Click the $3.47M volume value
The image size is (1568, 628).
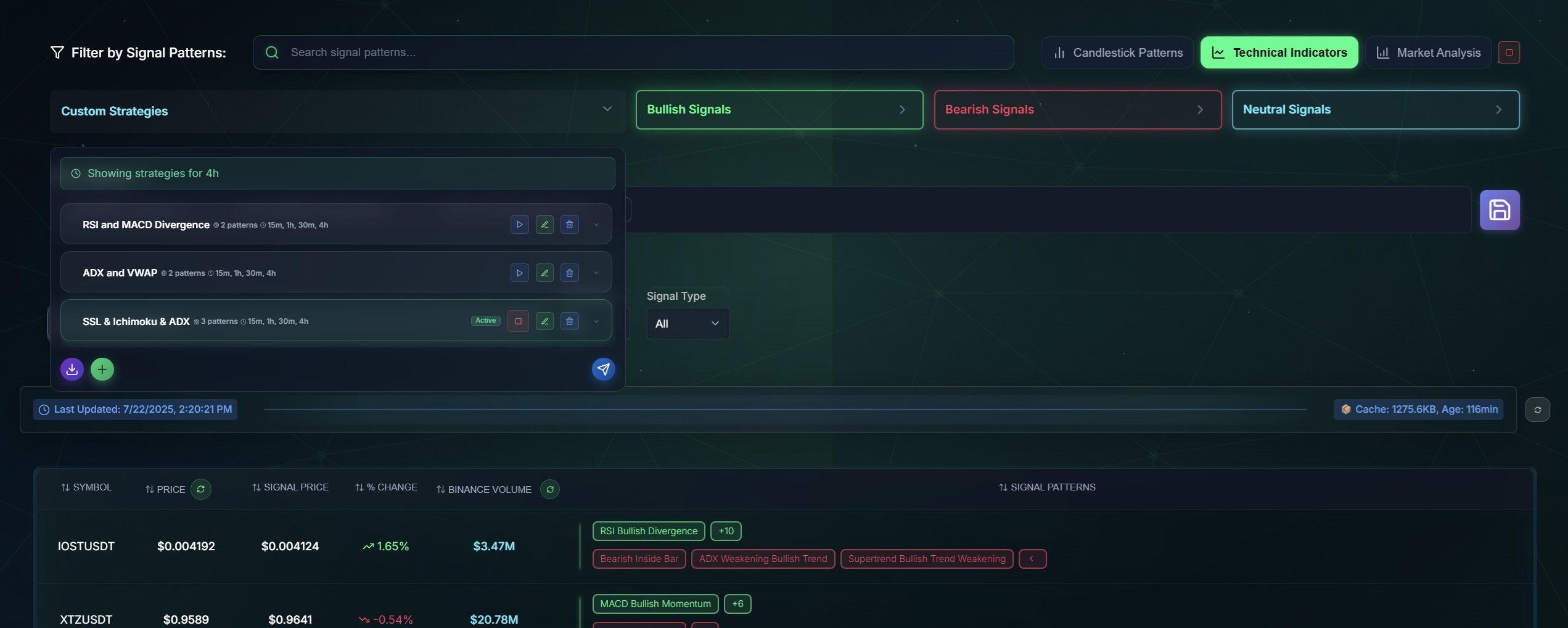click(494, 547)
